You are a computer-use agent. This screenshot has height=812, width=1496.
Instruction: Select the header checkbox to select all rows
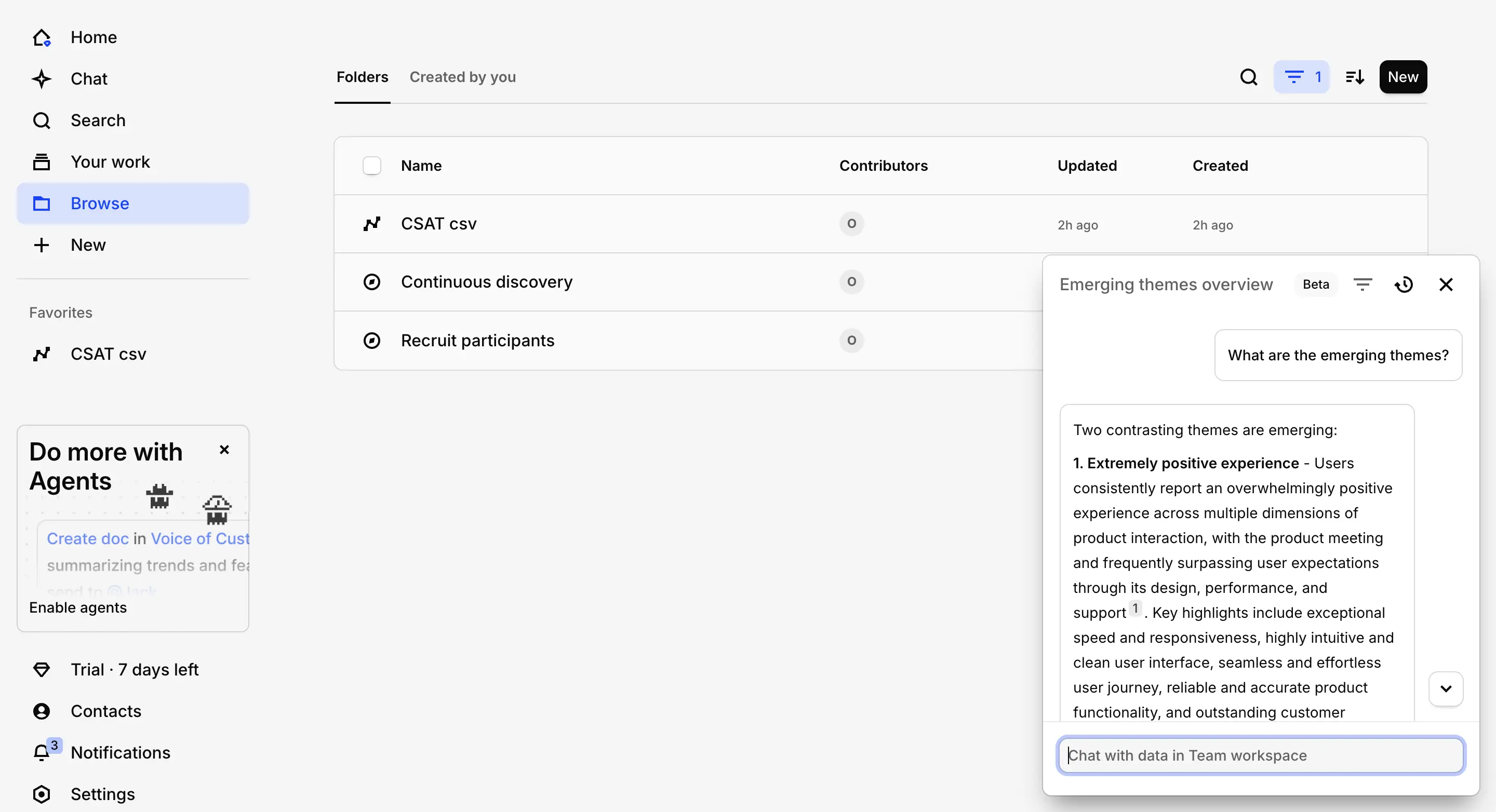click(372, 166)
